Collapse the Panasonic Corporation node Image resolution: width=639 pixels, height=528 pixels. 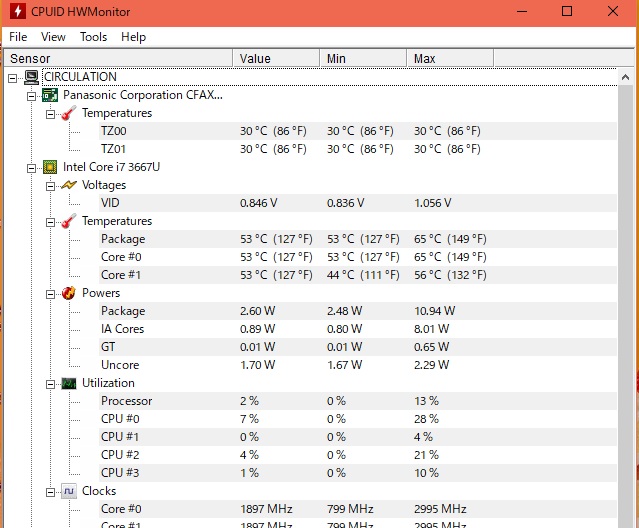click(x=31, y=96)
